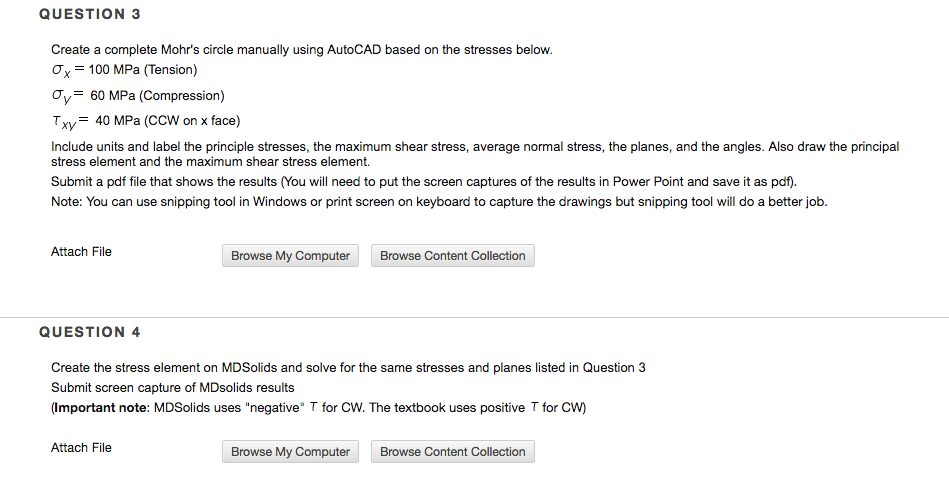The image size is (949, 498).
Task: Click Browse Content Collection under Question 3
Action: coord(452,256)
